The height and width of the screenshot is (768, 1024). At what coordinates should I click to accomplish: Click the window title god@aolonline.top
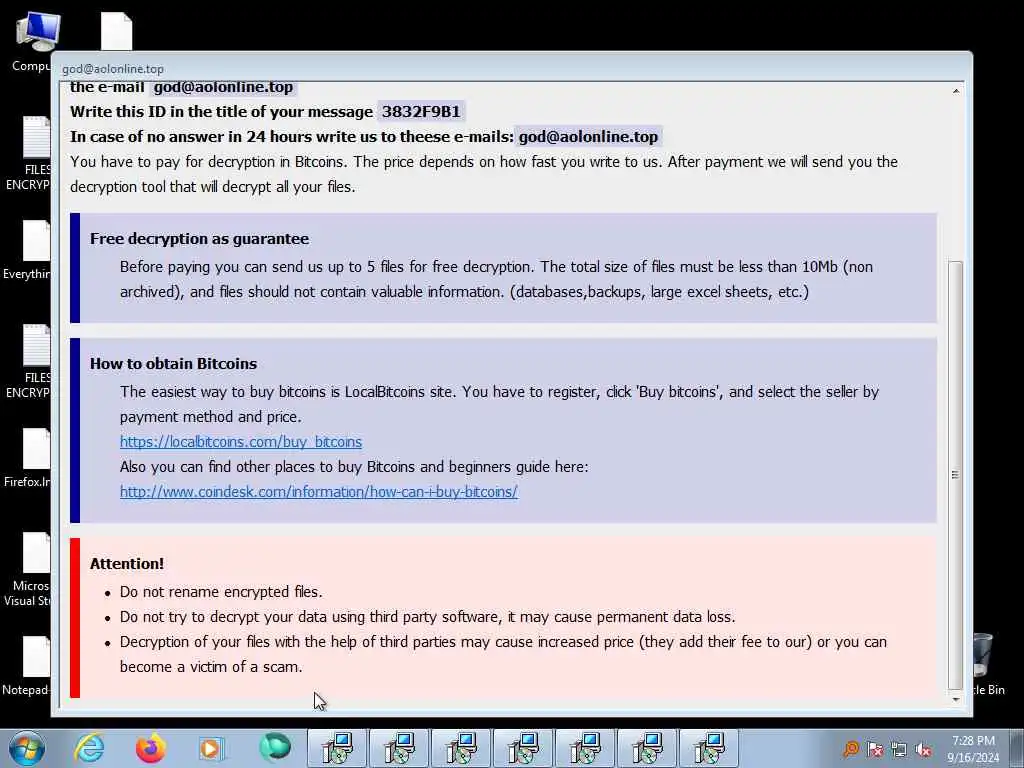point(113,69)
